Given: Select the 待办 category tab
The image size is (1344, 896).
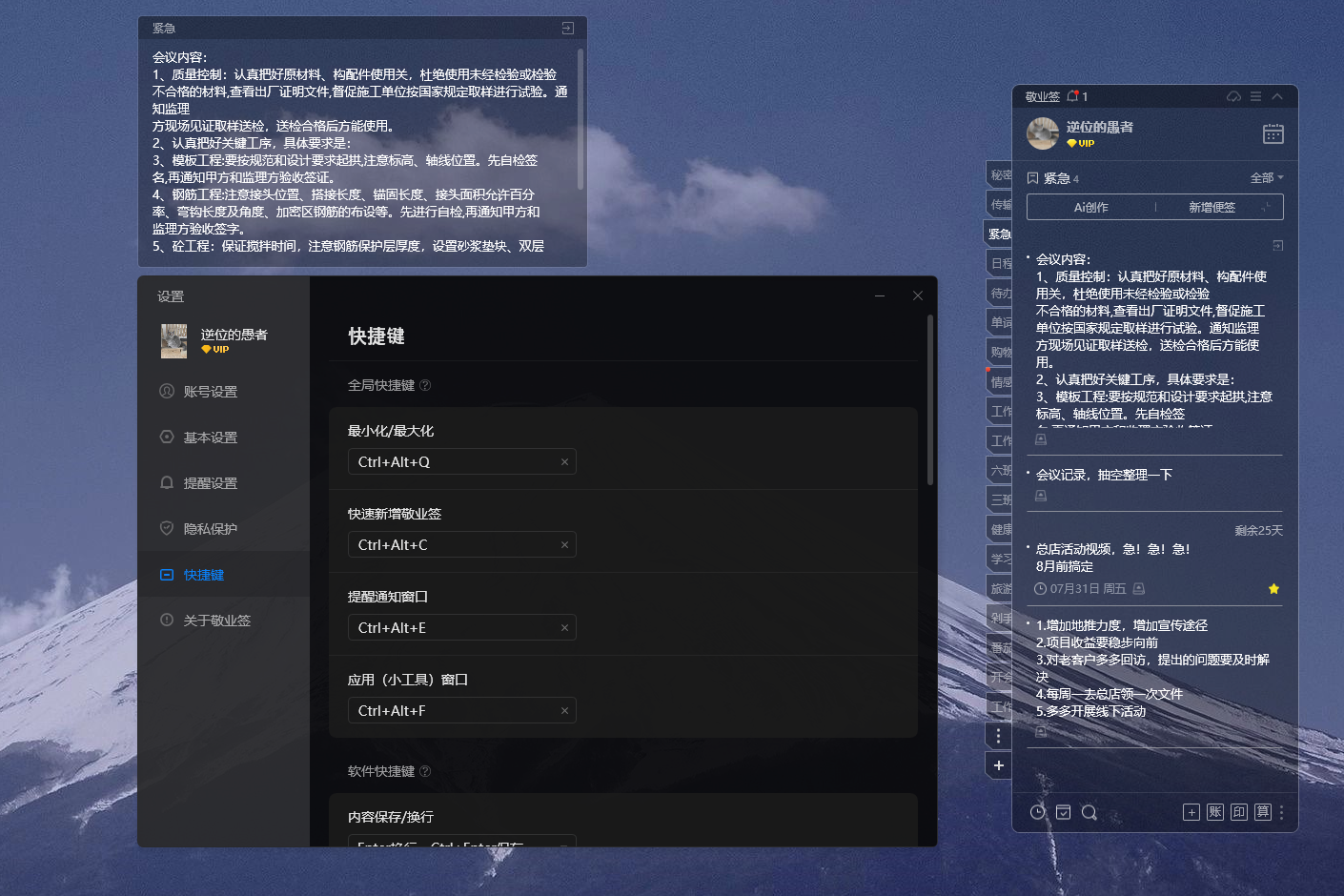Looking at the screenshot, I should pyautogui.click(x=1000, y=293).
